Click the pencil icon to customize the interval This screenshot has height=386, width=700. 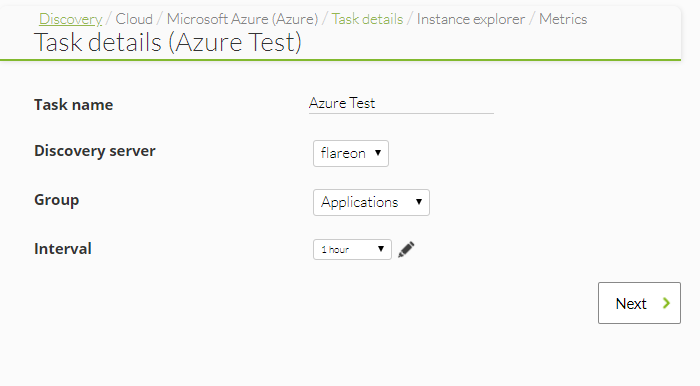coord(406,249)
